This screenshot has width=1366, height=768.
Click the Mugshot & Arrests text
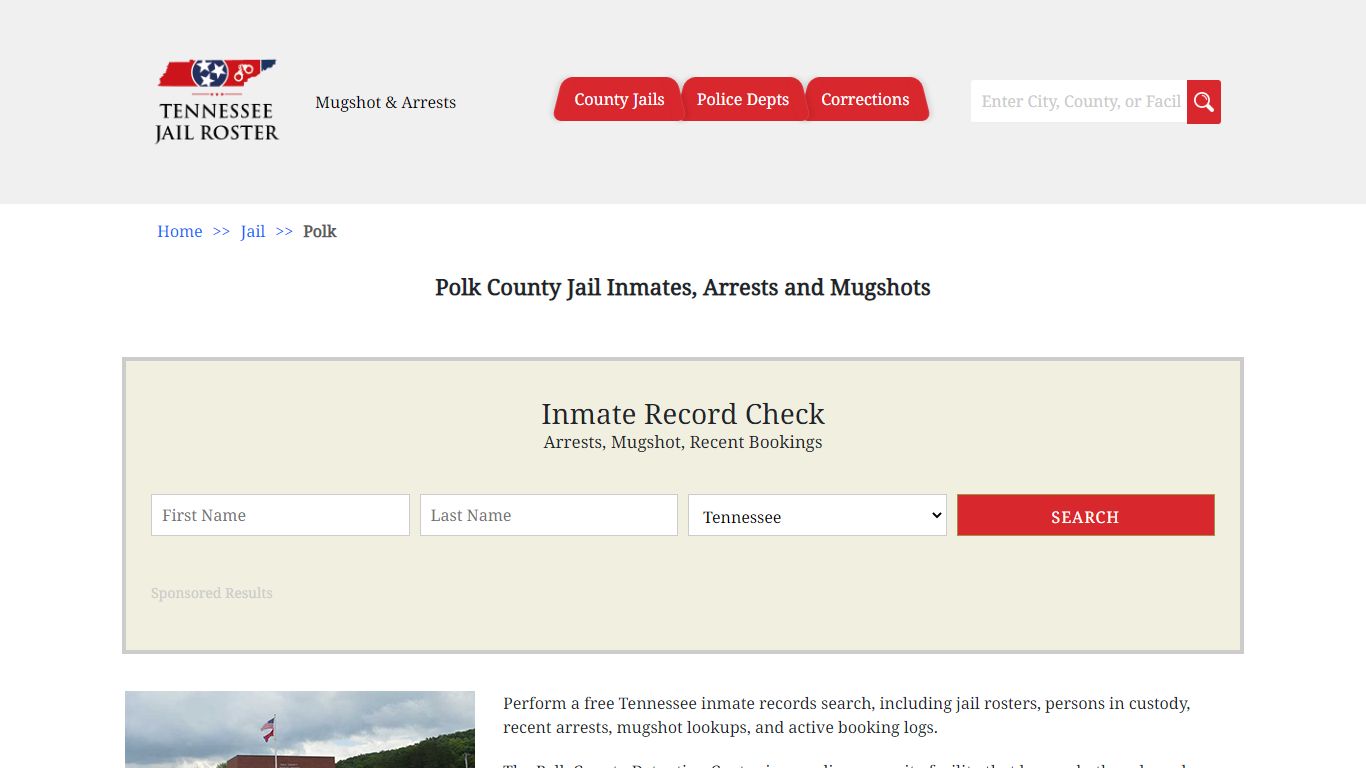(x=386, y=102)
